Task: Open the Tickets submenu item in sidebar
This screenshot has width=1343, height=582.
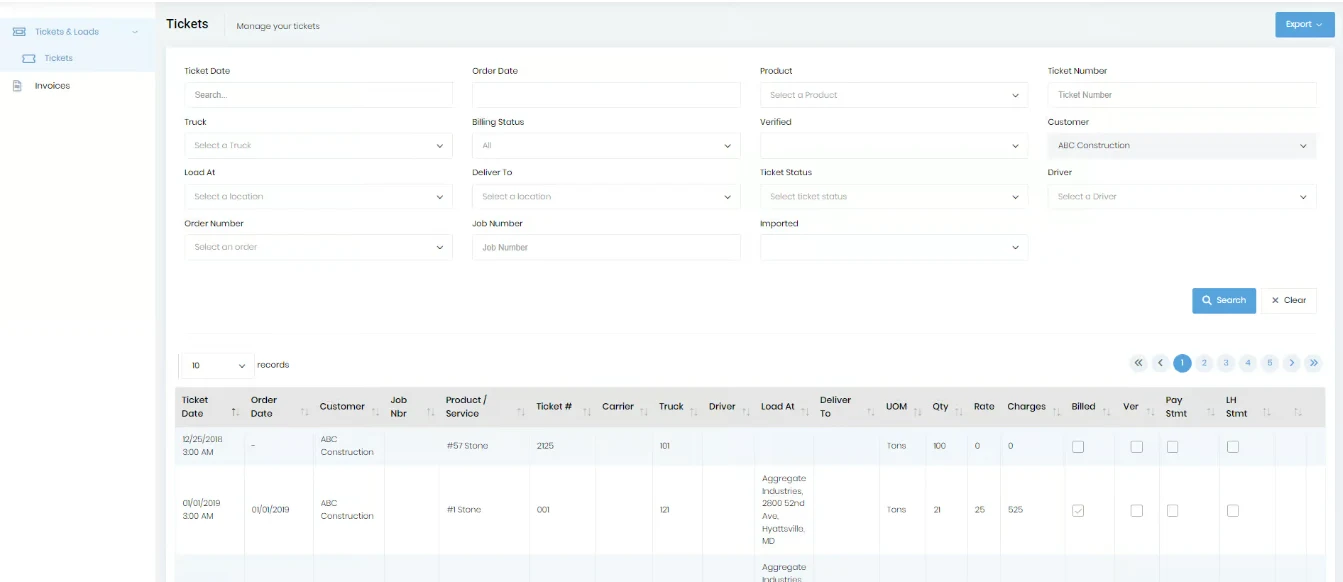Action: click(x=58, y=58)
